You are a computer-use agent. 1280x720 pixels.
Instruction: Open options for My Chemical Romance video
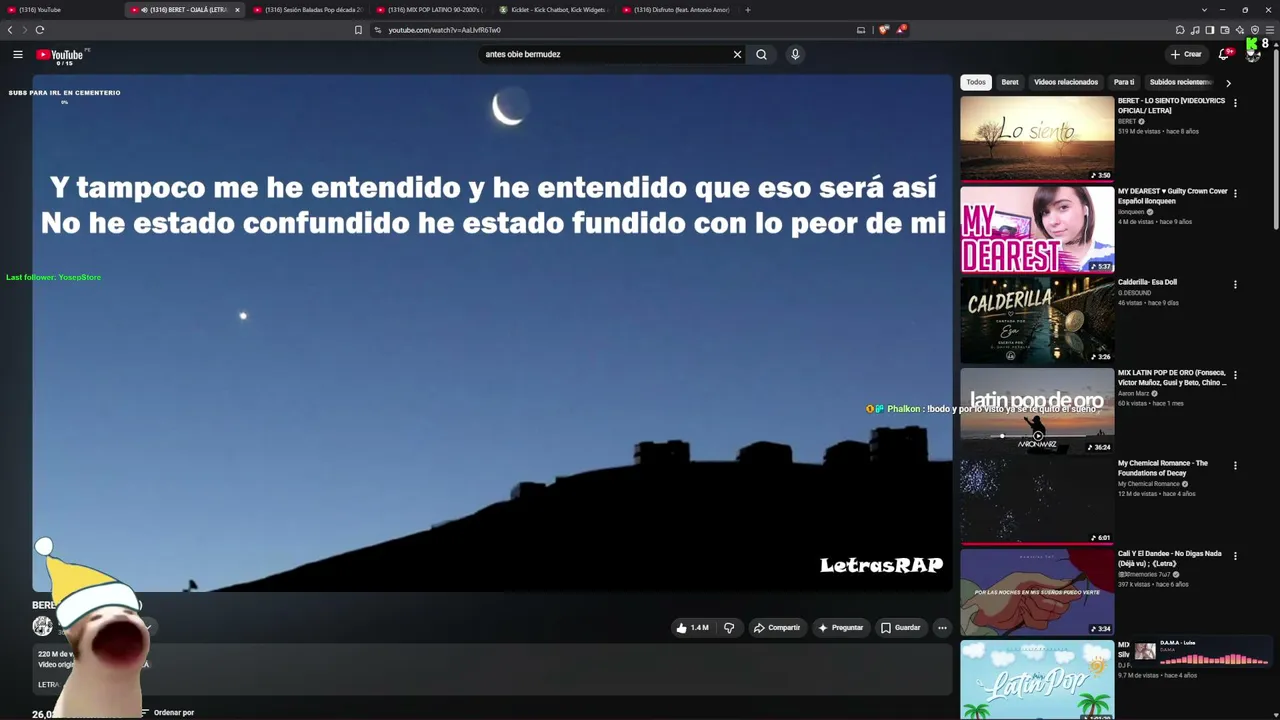(1235, 465)
